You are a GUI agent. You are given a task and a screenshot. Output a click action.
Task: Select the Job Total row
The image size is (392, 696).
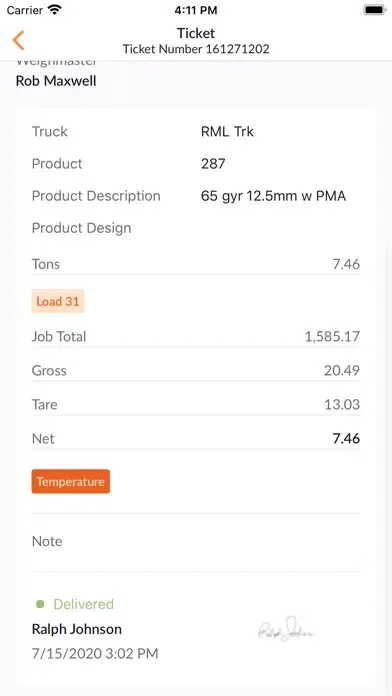196,336
